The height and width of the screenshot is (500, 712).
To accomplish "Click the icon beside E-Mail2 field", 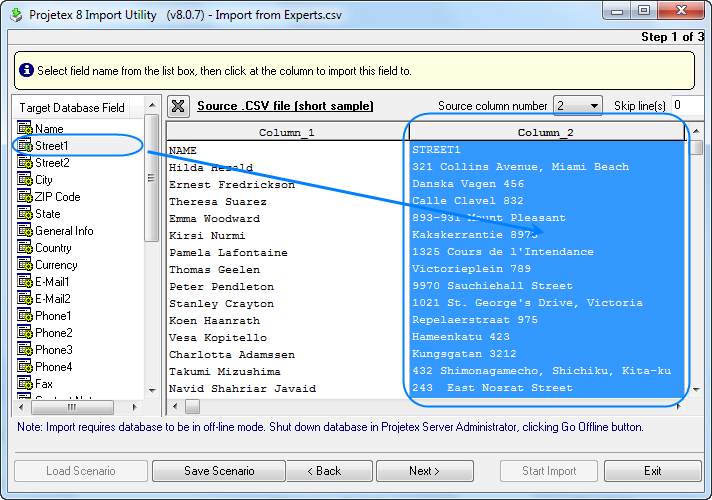I will tap(25, 298).
